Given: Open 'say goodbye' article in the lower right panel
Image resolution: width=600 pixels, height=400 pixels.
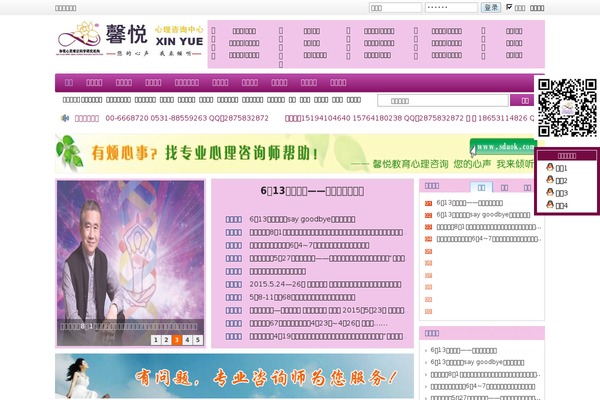Looking at the screenshot, I should coord(477,362).
